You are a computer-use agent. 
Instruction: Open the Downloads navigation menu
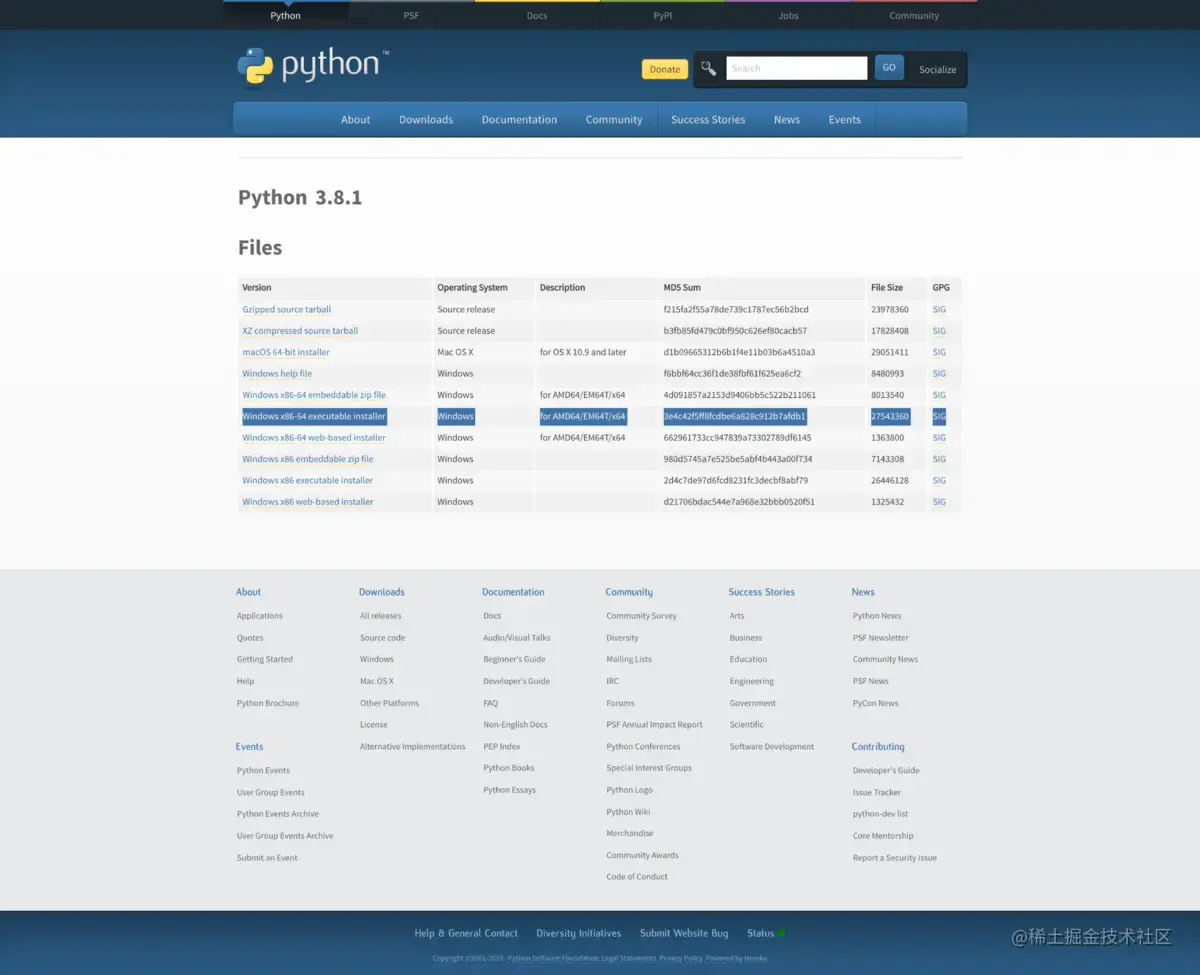(x=426, y=119)
